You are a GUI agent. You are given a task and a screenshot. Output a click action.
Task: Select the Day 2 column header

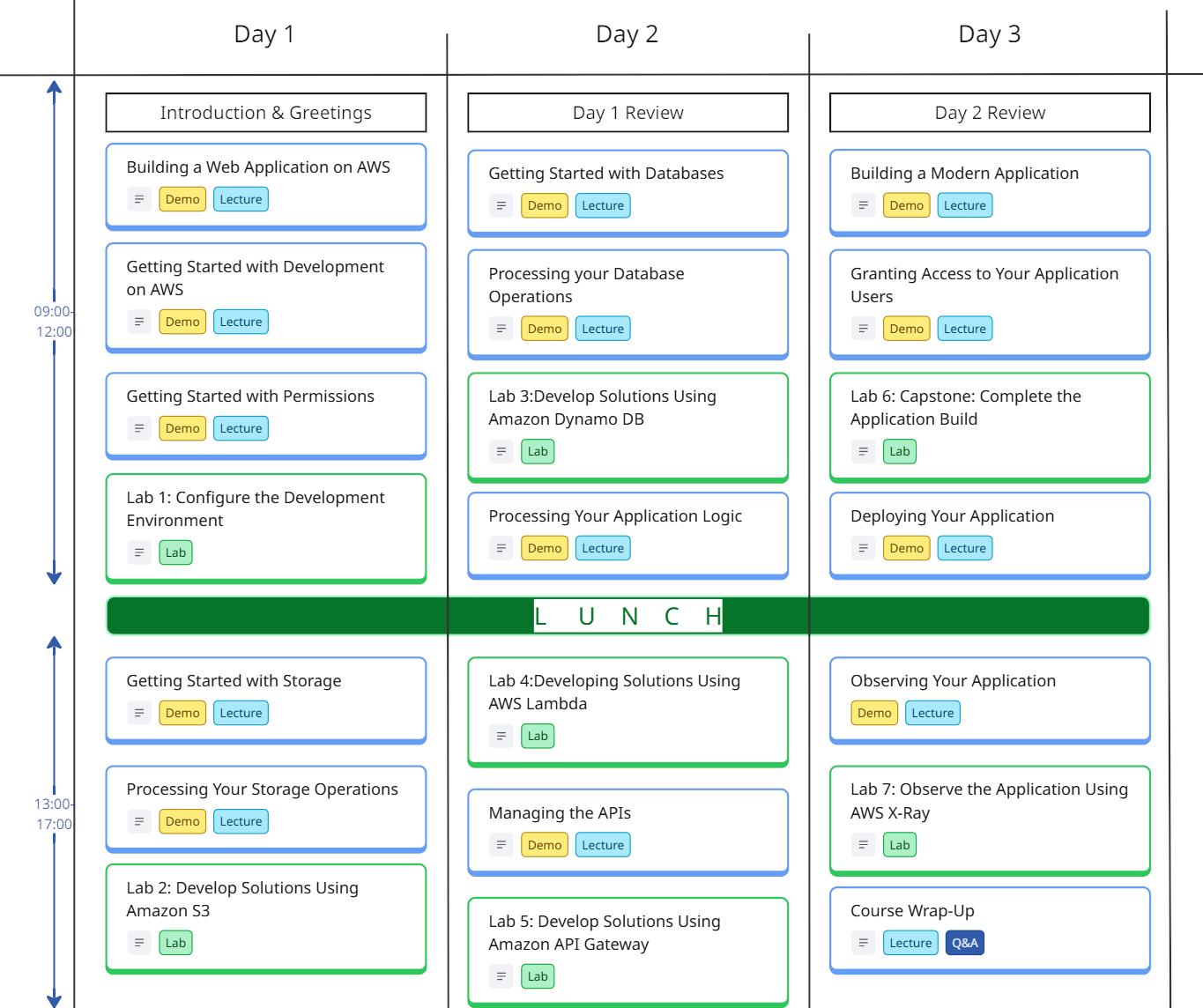pyautogui.click(x=627, y=34)
